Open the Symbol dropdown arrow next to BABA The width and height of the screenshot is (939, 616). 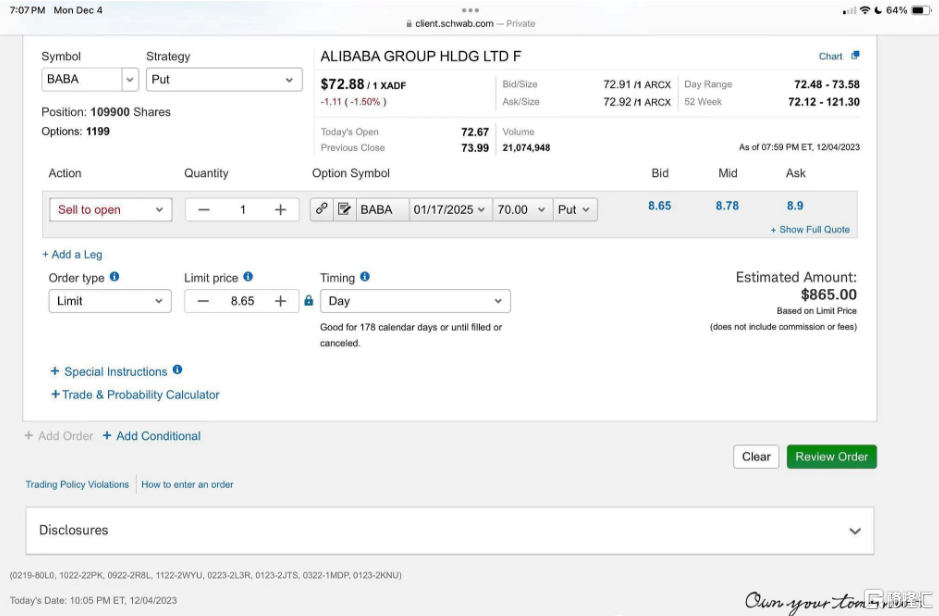pyautogui.click(x=130, y=80)
